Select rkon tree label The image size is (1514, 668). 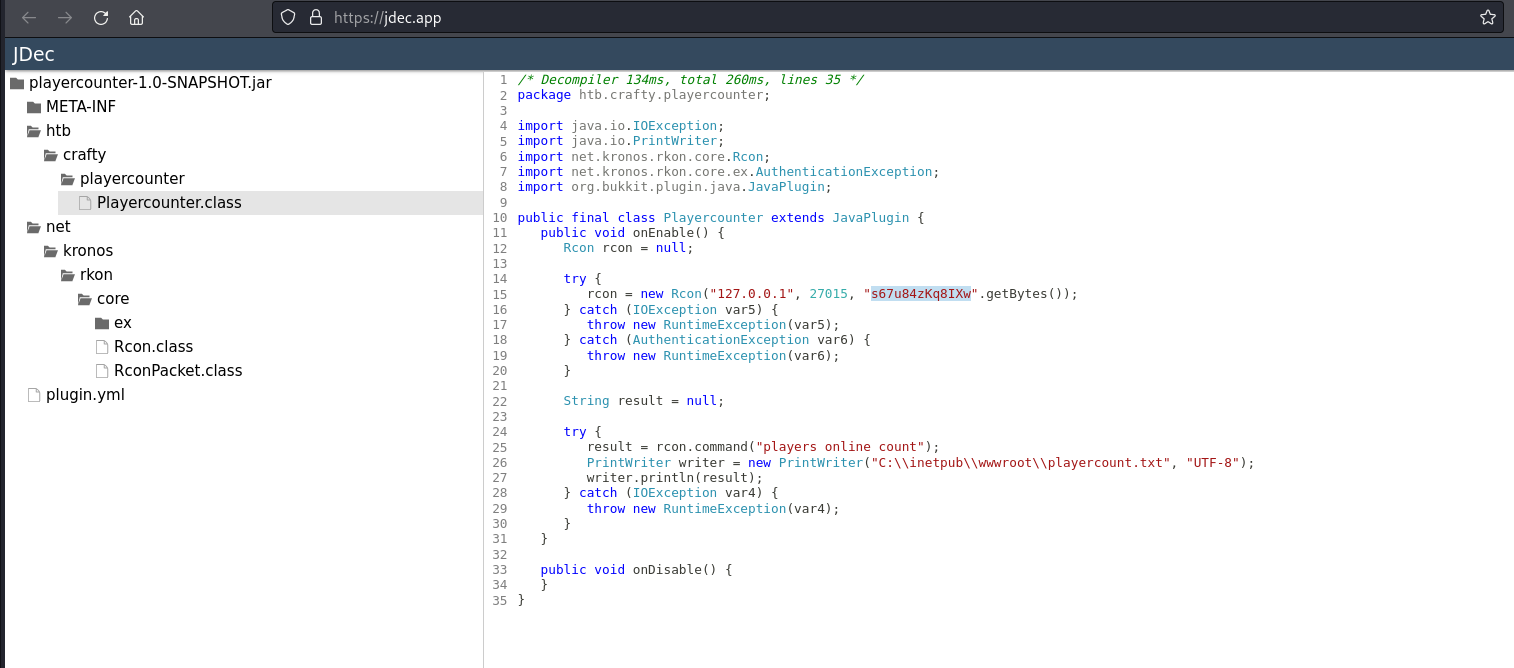point(96,275)
